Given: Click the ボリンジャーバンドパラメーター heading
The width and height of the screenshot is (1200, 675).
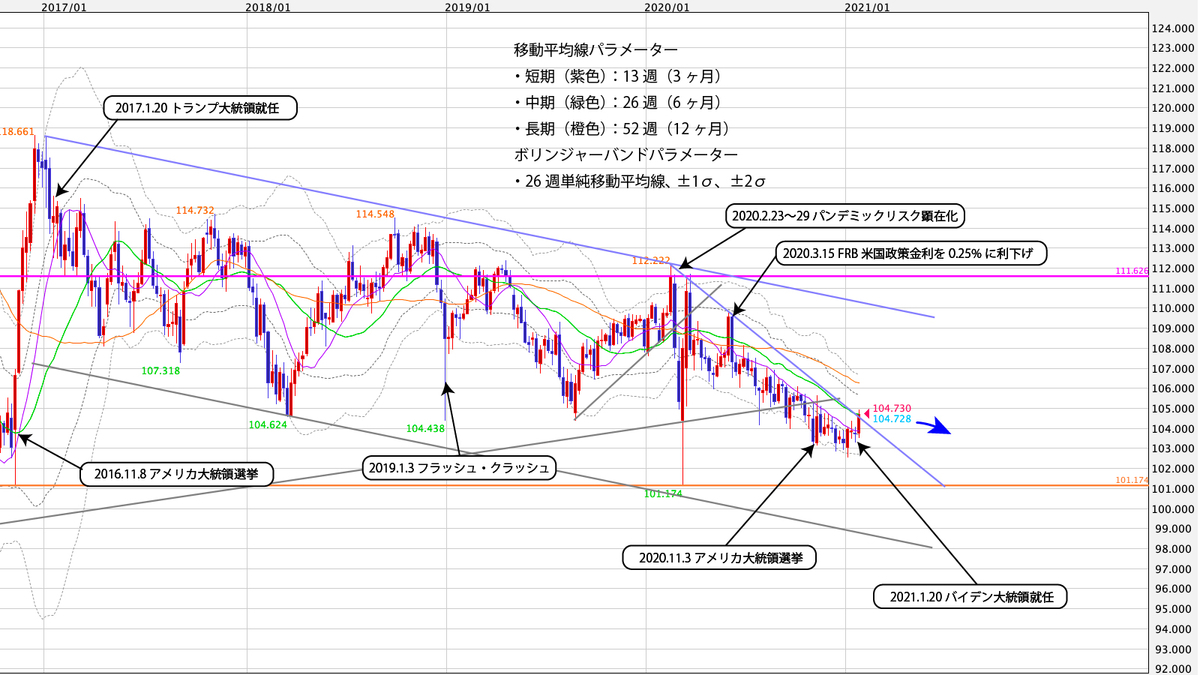Looking at the screenshot, I should pyautogui.click(x=626, y=155).
